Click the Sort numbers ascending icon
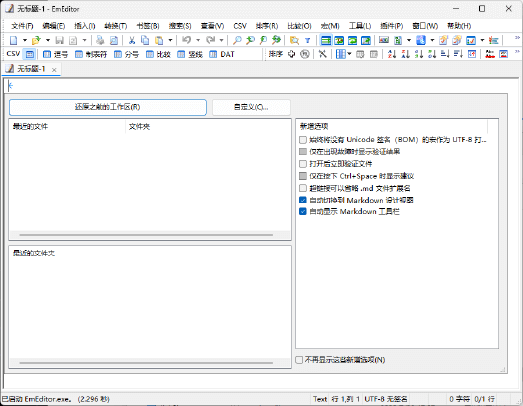 [x=419, y=54]
